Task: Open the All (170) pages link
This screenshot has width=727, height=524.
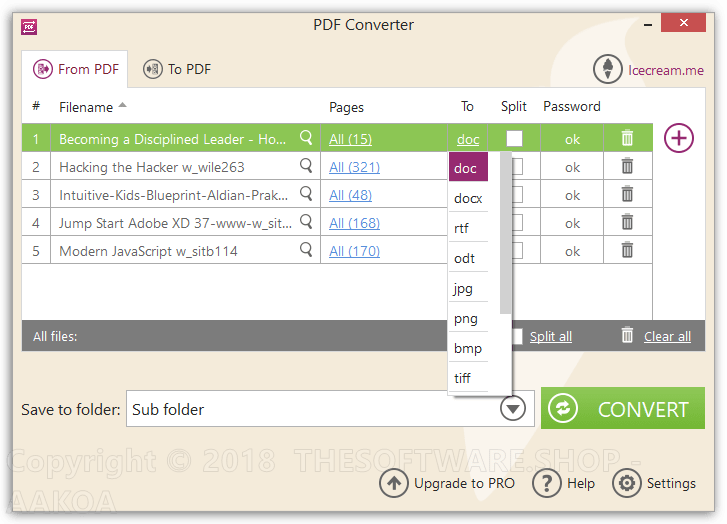Action: pyautogui.click(x=354, y=251)
